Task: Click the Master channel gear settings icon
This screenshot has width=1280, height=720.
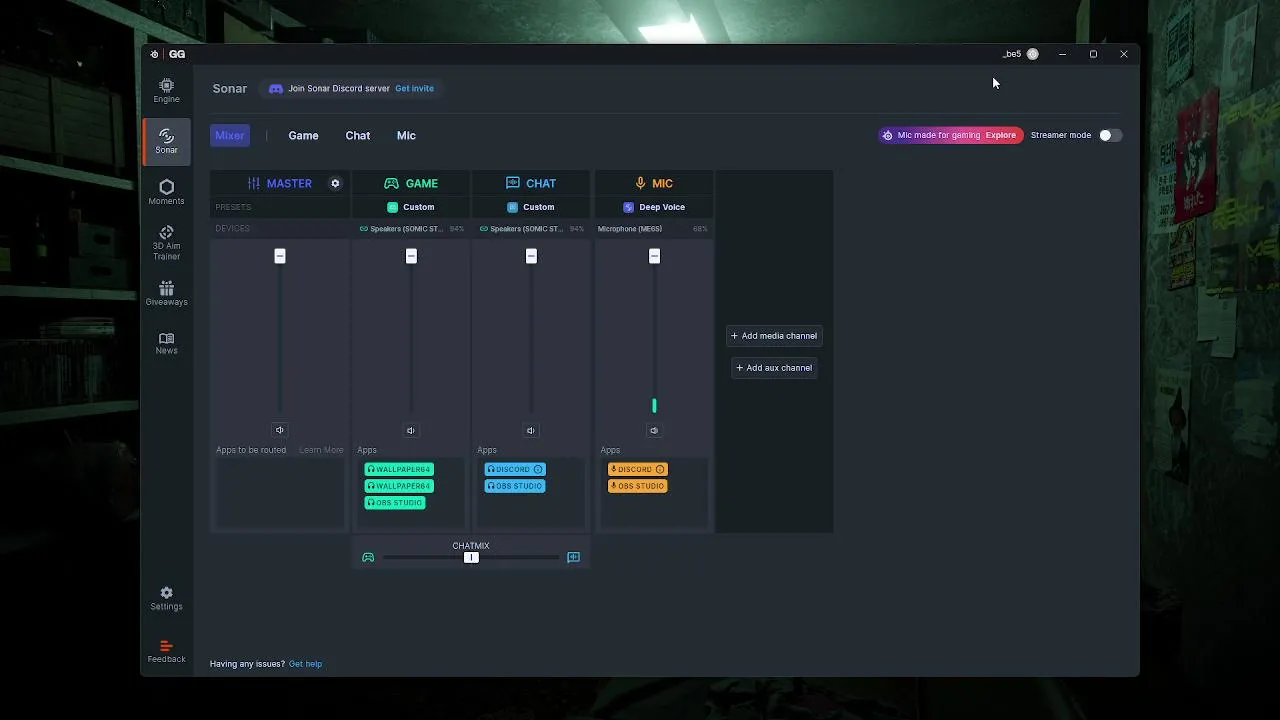Action: click(335, 183)
